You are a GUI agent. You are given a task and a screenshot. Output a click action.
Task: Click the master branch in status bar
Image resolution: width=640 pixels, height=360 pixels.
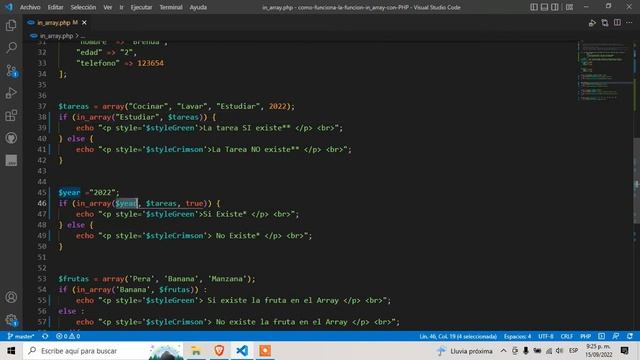coord(21,336)
